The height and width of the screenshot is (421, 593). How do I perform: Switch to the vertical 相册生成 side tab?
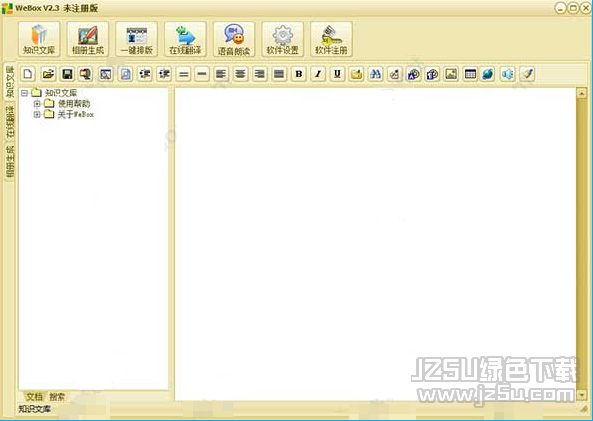tap(9, 162)
